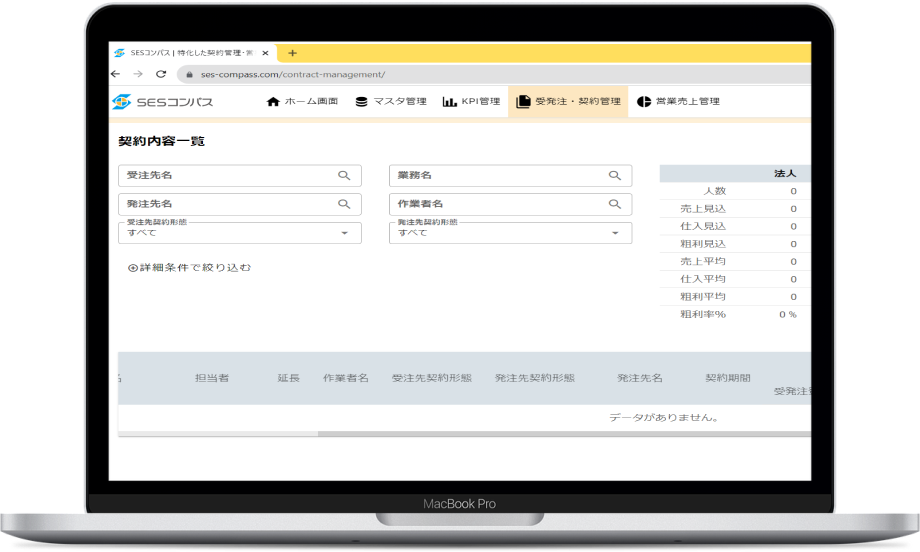Image resolution: width=920 pixels, height=552 pixels.
Task: Click the browser back arrow
Action: (116, 74)
